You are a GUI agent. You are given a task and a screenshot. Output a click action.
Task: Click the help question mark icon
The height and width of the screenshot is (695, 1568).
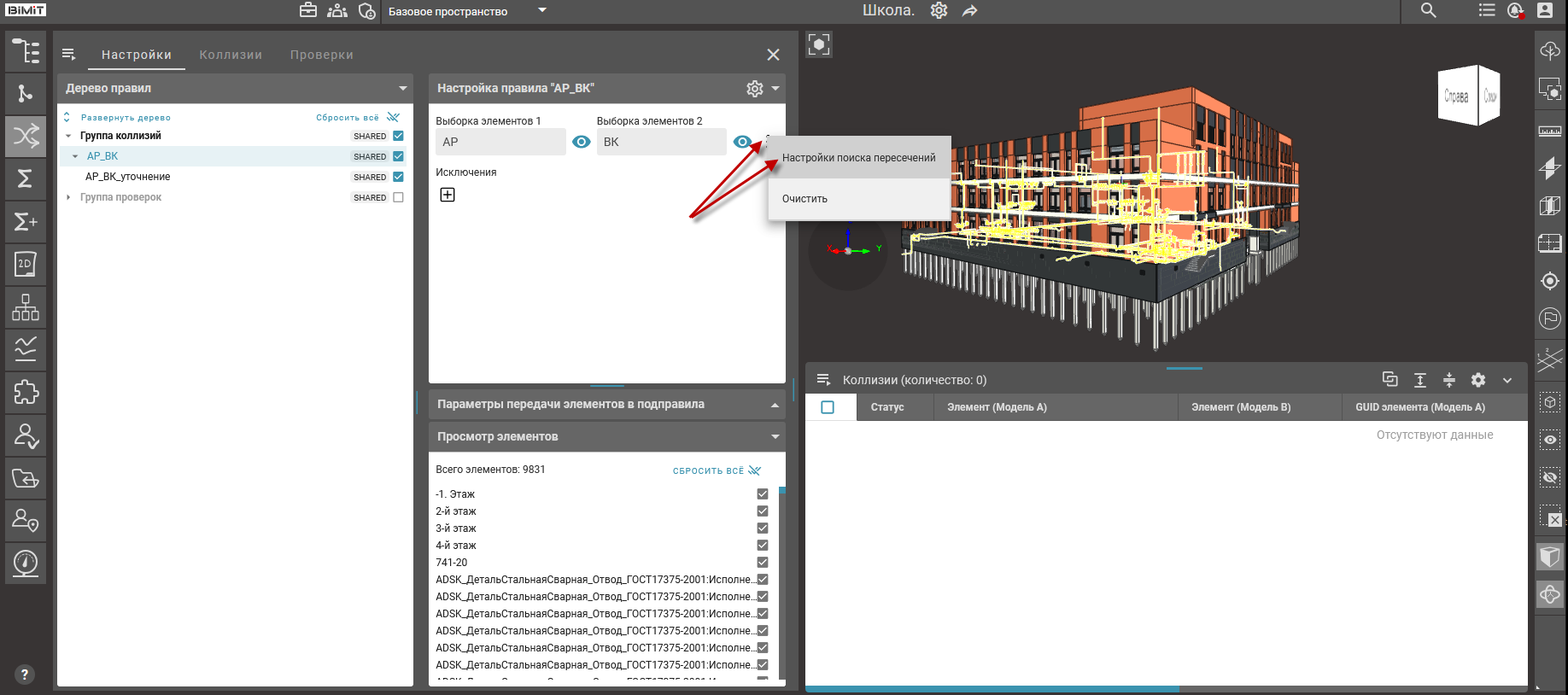(25, 675)
